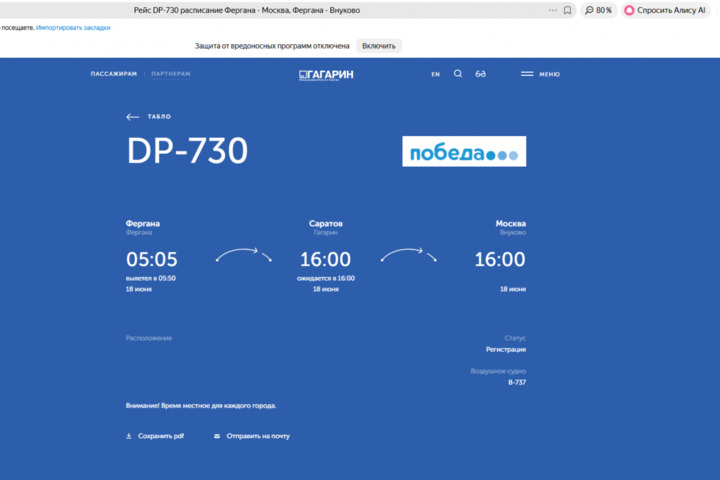The image size is (720, 480).
Task: Click the flight arc arrow from Фергана to Саратов
Action: (244, 255)
